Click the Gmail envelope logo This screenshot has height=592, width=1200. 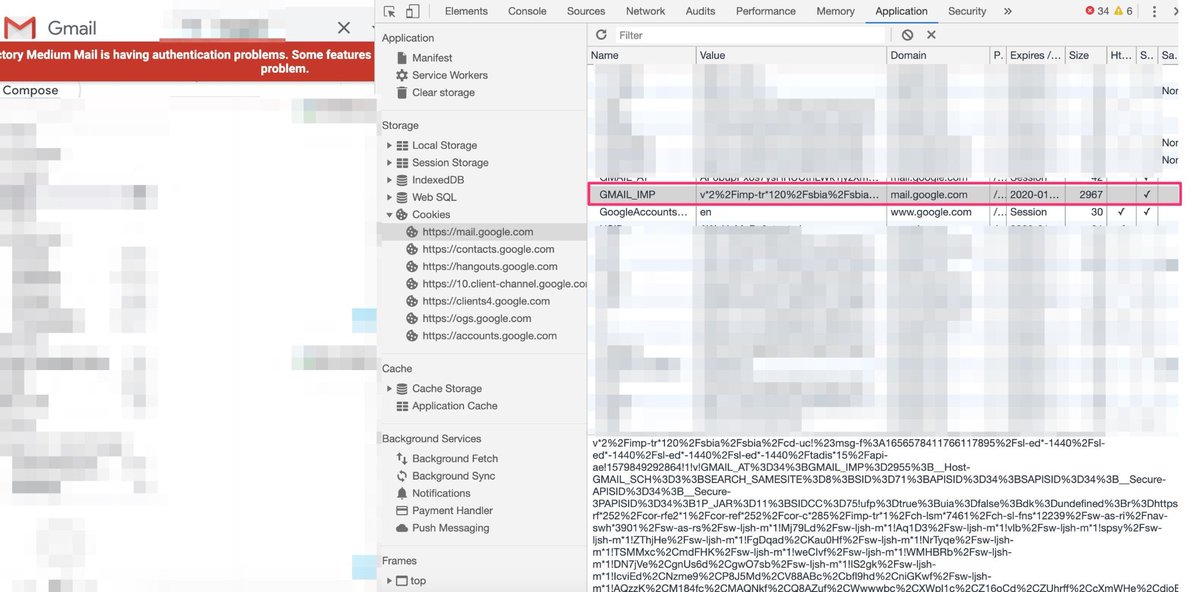(x=20, y=28)
